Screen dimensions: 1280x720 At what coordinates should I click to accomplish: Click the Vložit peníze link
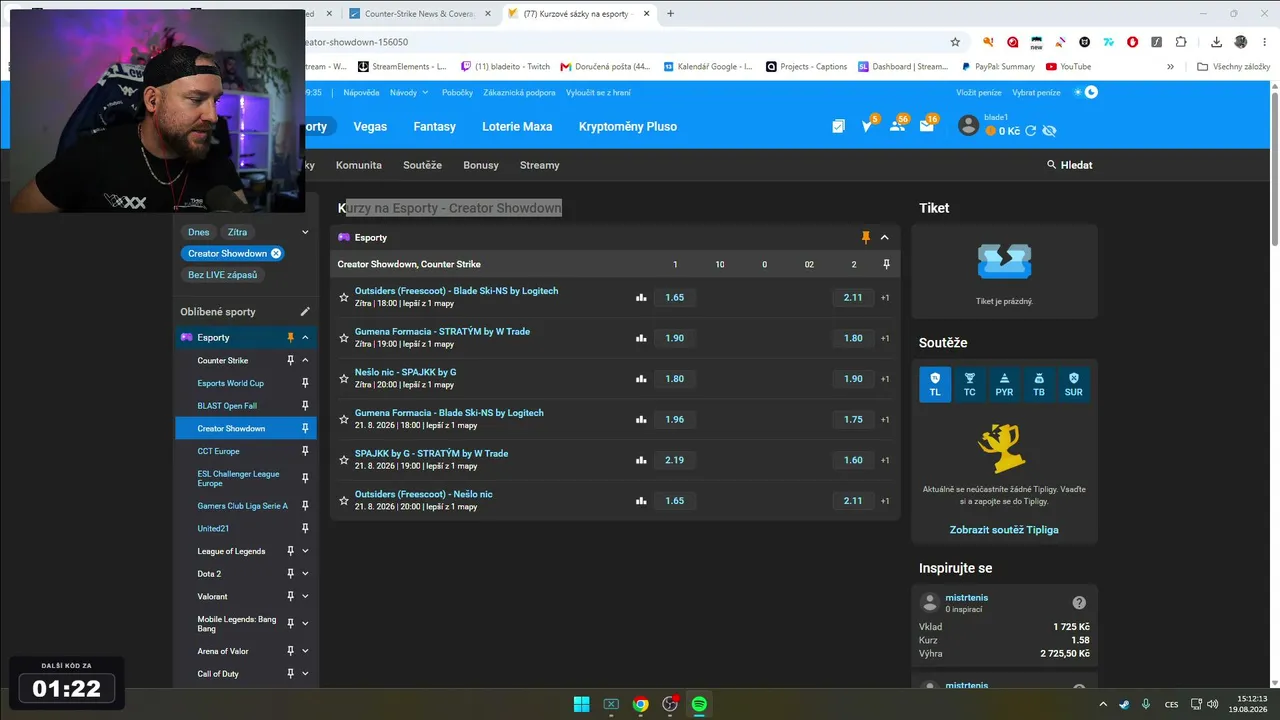979,92
